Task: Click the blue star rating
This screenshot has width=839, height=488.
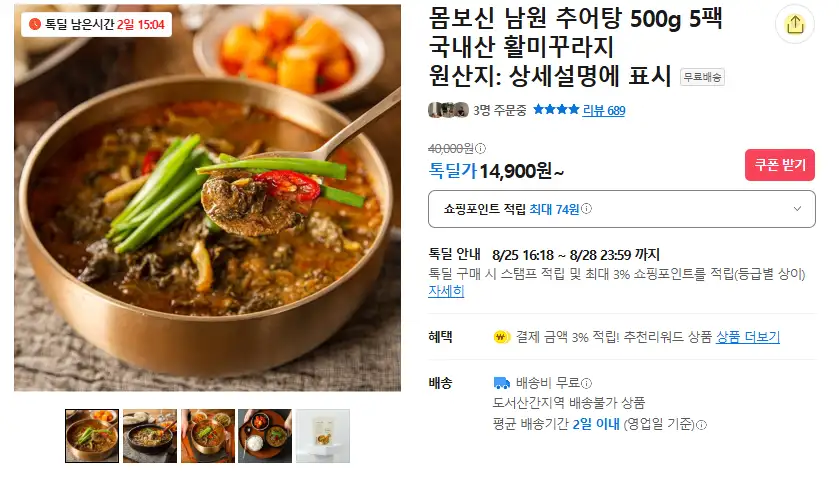Action: coord(556,110)
